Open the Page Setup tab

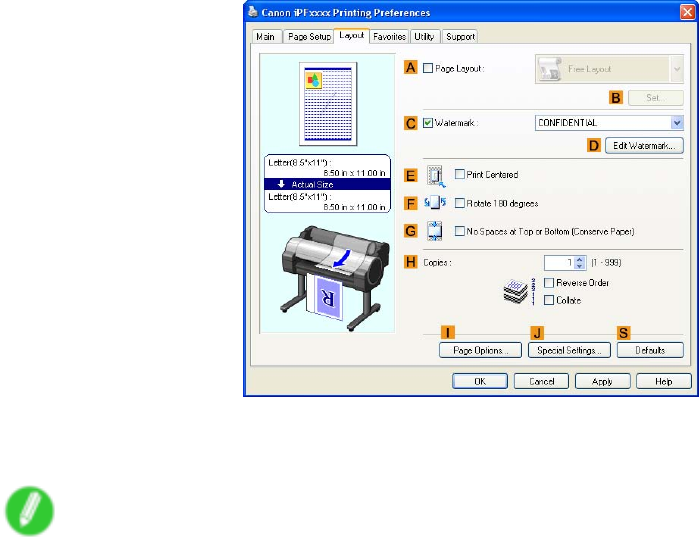point(309,37)
